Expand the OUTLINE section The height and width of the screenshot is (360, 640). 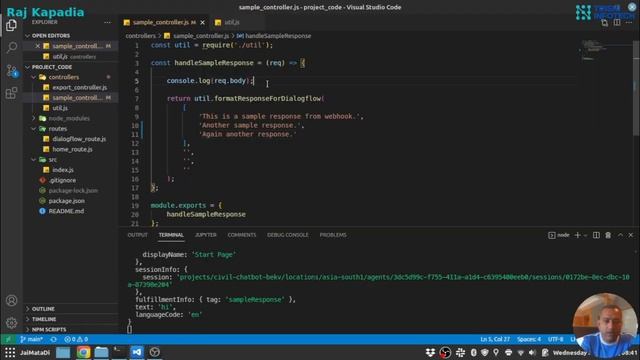(43, 309)
